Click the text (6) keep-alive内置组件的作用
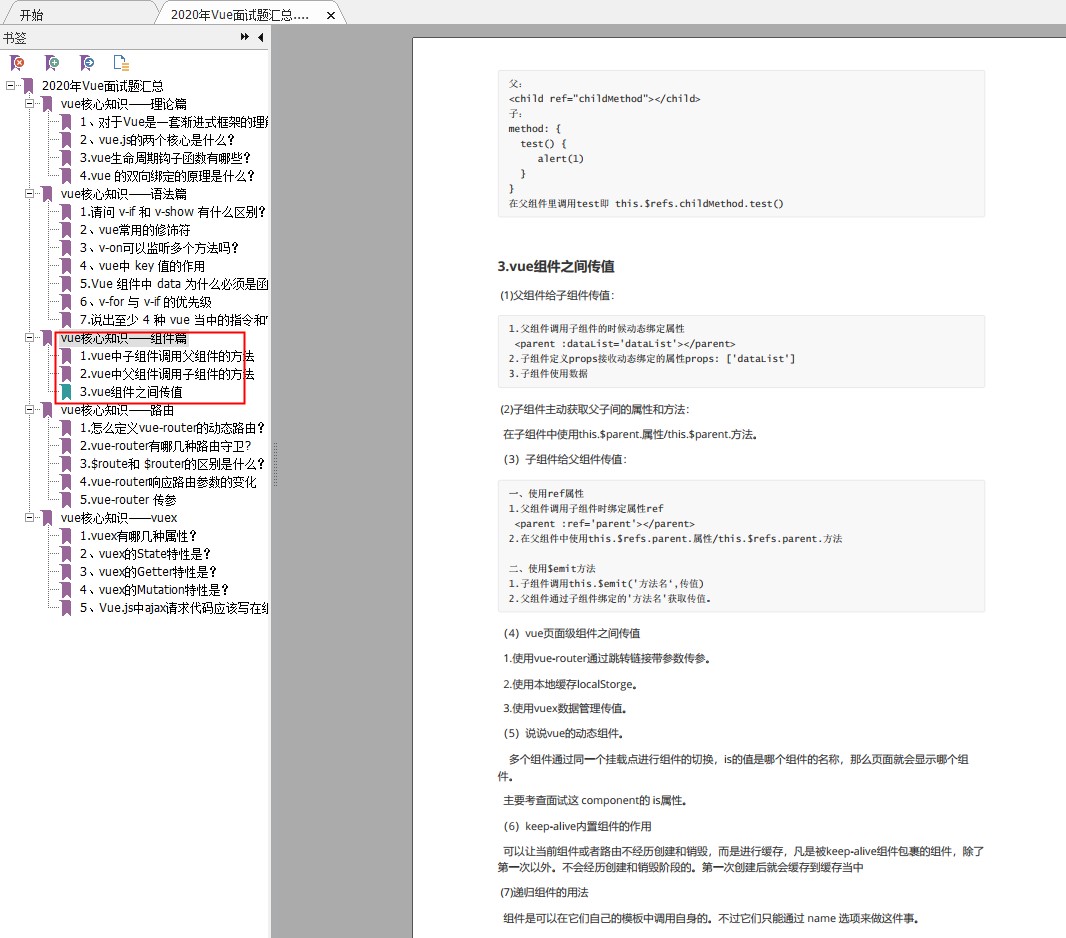 (577, 827)
